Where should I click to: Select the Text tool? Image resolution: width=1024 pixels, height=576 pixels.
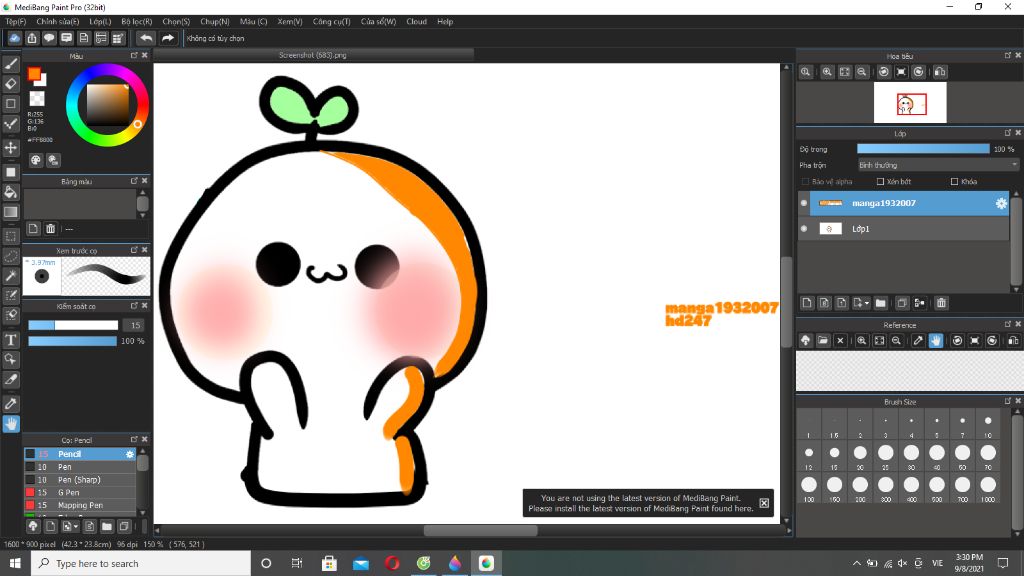pyautogui.click(x=11, y=340)
